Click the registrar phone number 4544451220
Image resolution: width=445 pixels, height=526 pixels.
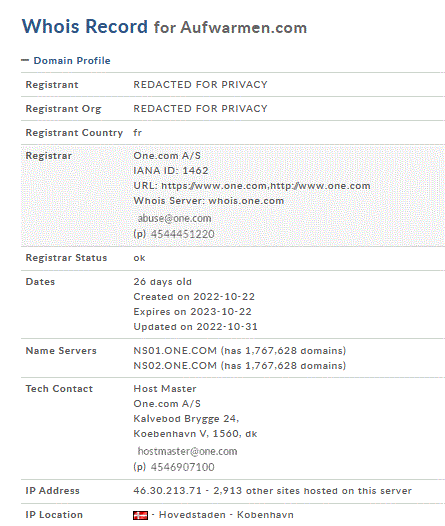tap(182, 234)
